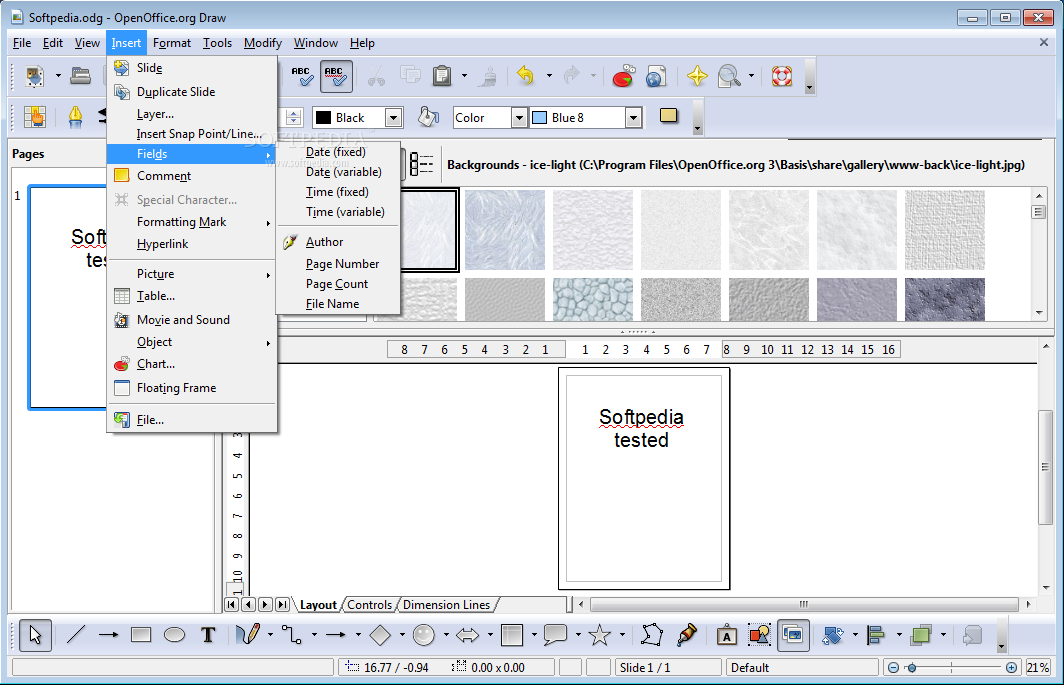The width and height of the screenshot is (1064, 685).
Task: Open the Blue 8 fill color dropdown
Action: (633, 118)
